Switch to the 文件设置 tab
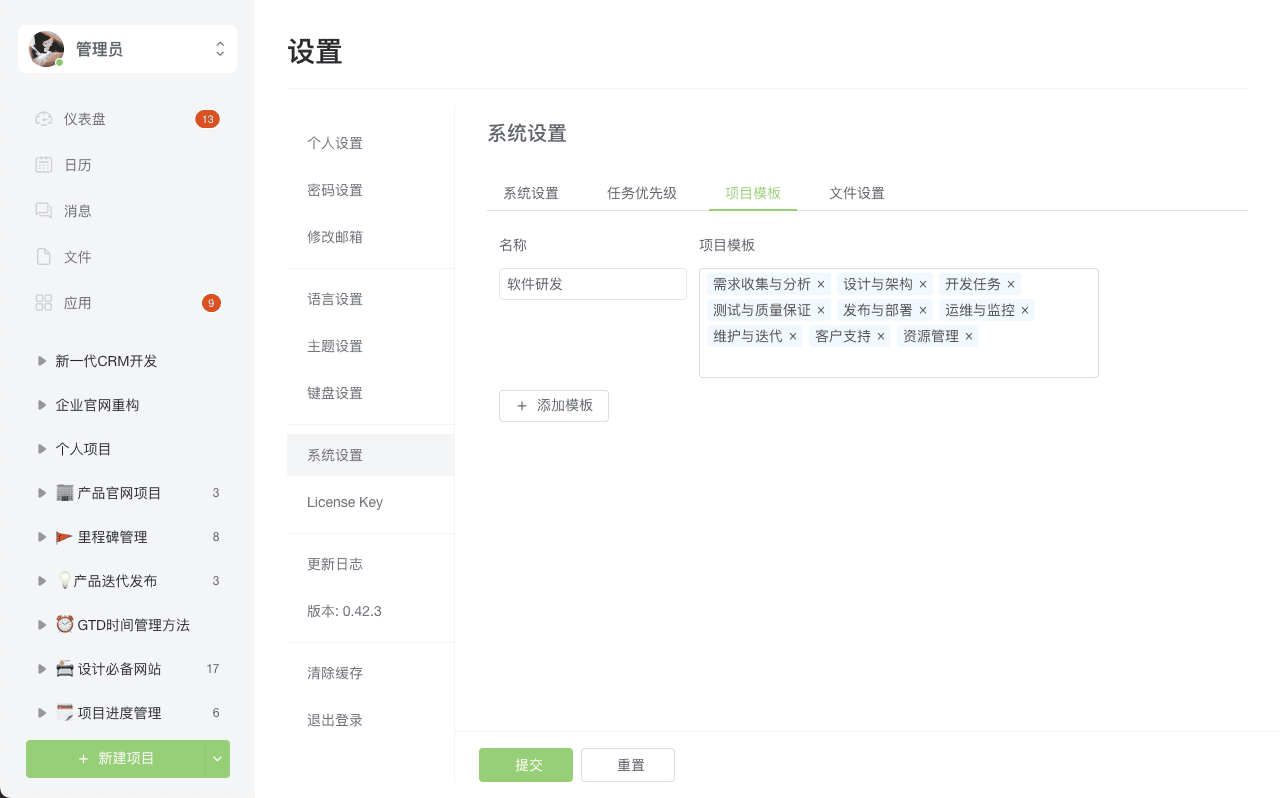1280x798 pixels. click(856, 193)
